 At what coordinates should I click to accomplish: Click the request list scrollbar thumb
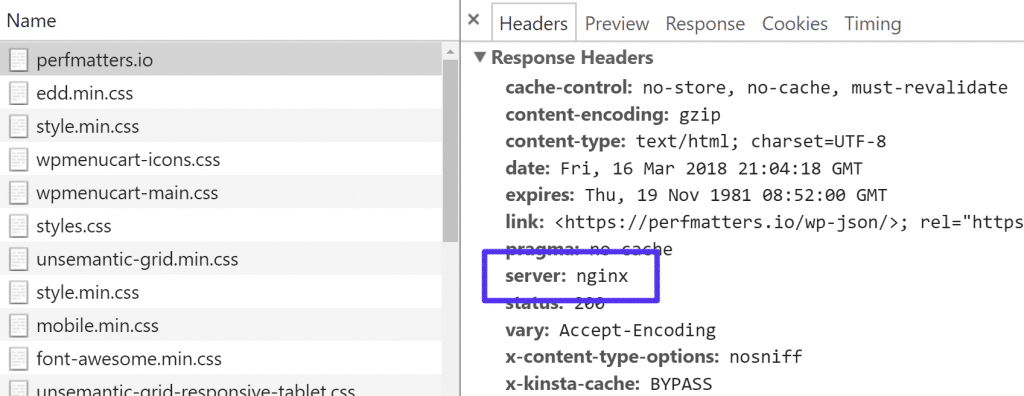[451, 150]
